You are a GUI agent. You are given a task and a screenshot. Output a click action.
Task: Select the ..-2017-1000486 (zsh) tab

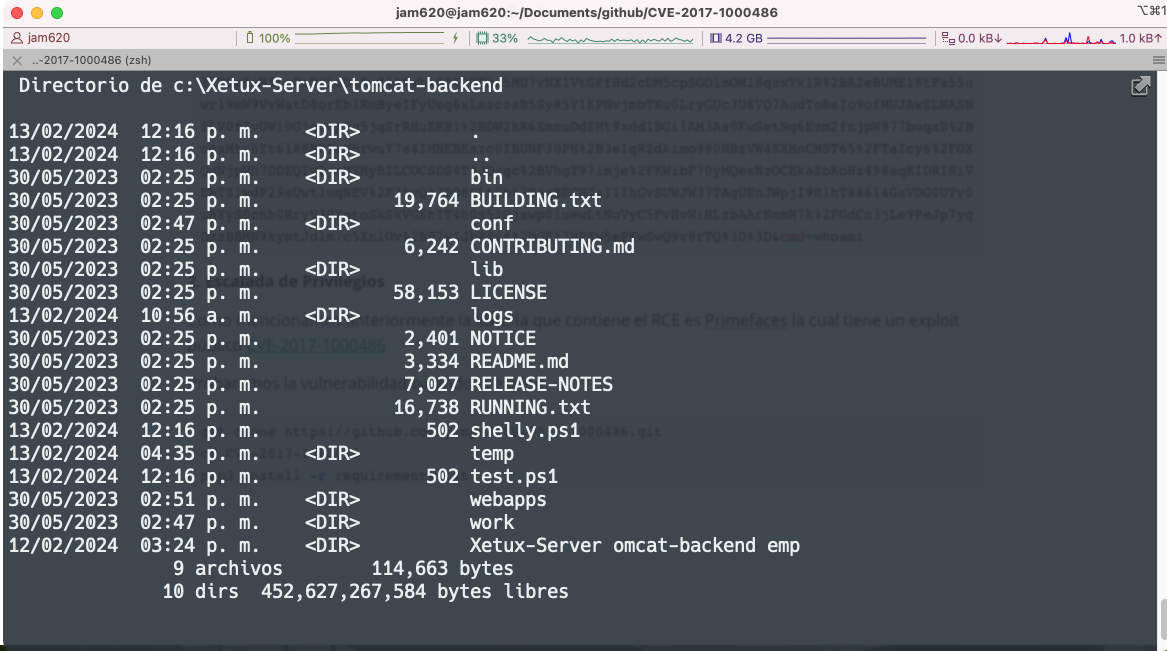tap(92, 60)
